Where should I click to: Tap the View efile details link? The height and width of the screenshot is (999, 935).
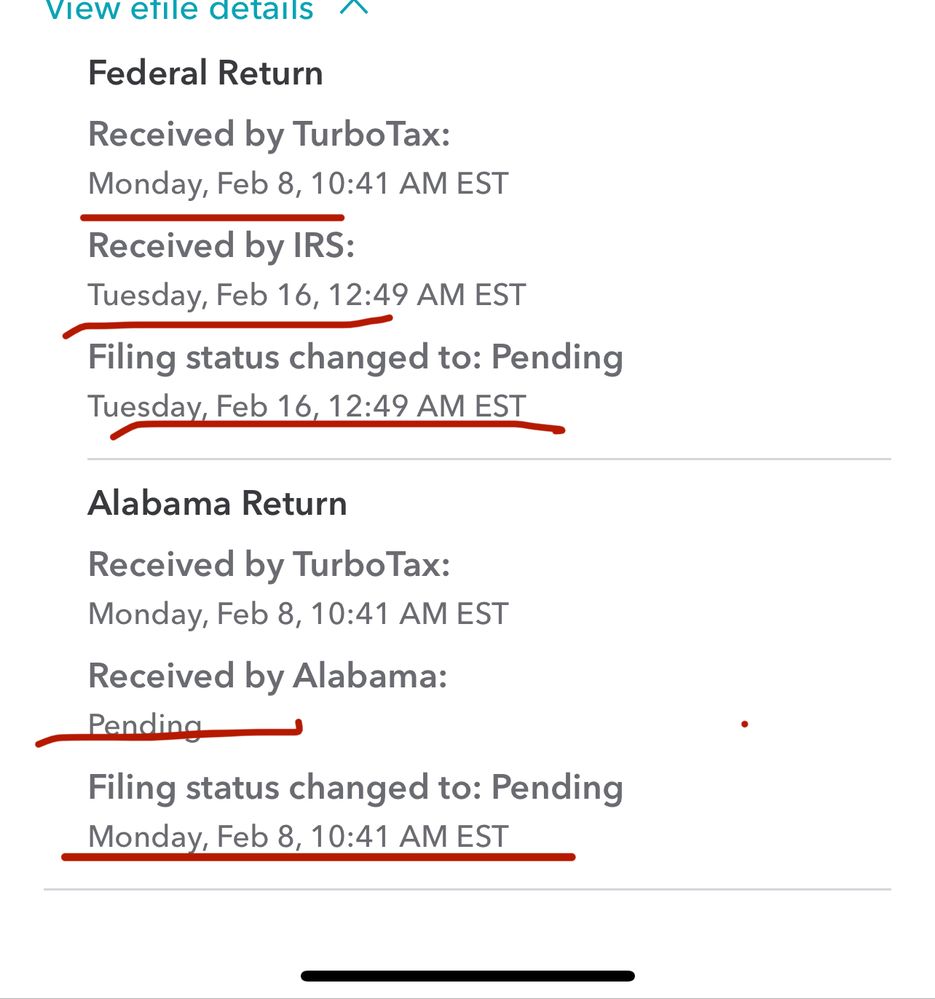tap(180, 10)
